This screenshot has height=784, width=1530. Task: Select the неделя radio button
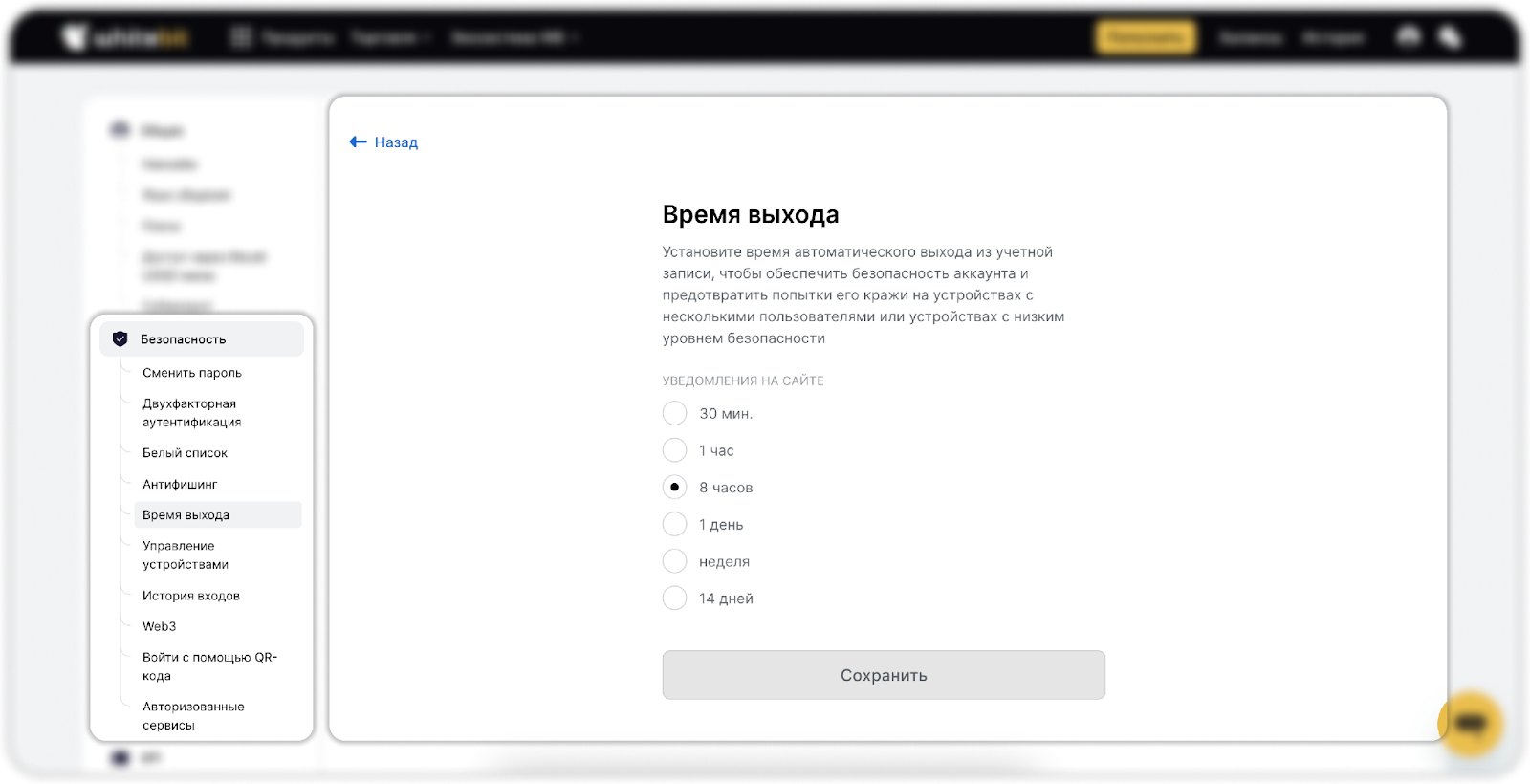click(674, 561)
